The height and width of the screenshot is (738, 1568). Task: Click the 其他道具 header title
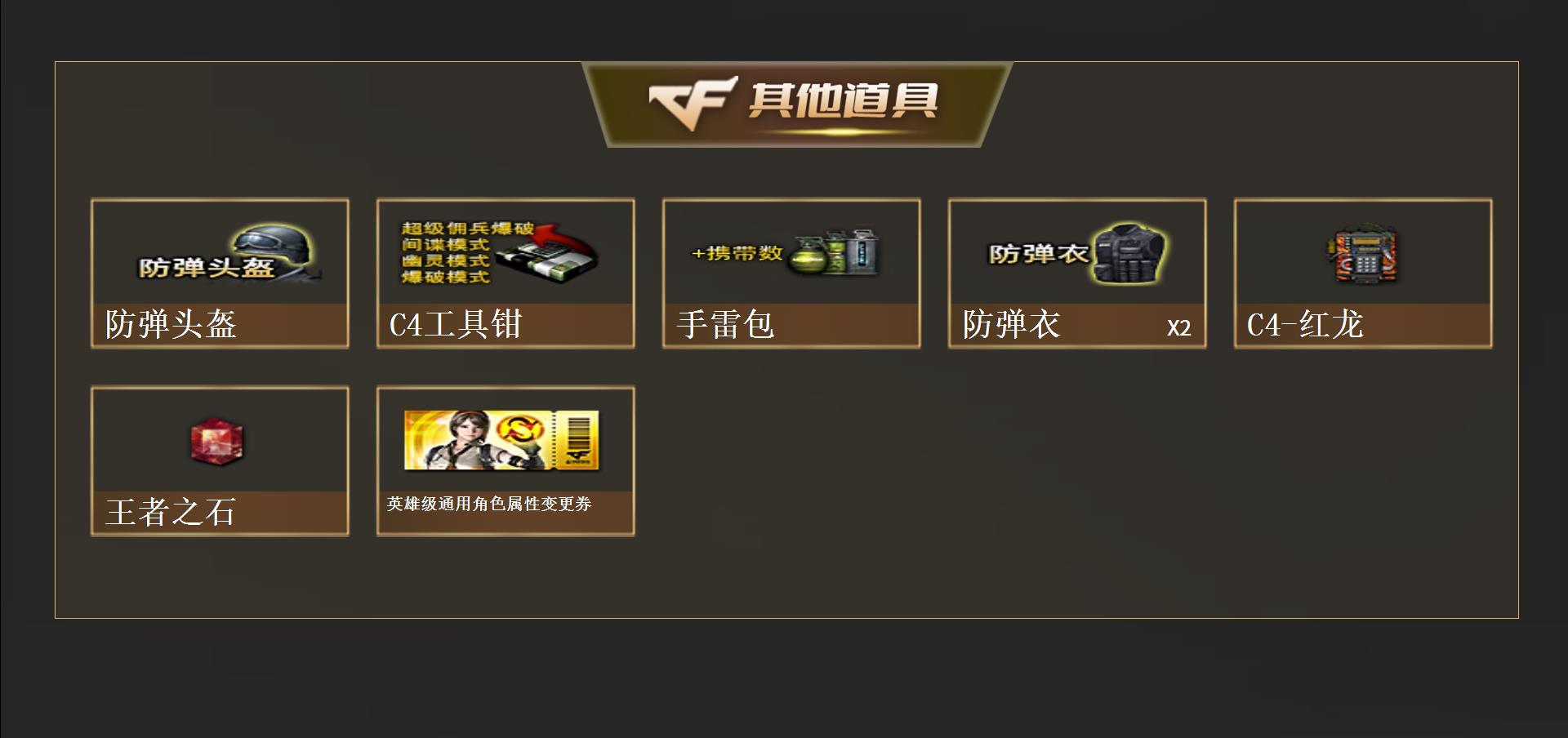(843, 101)
